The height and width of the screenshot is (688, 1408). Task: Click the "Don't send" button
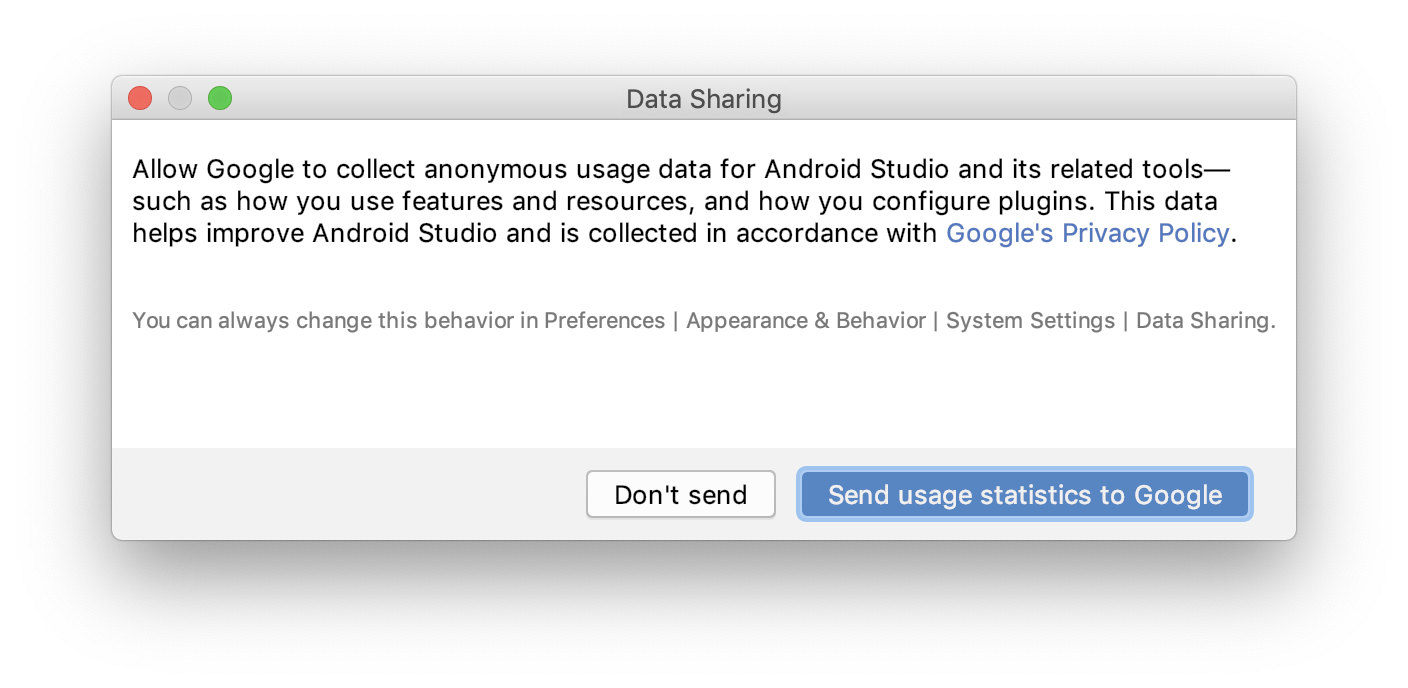[x=680, y=495]
